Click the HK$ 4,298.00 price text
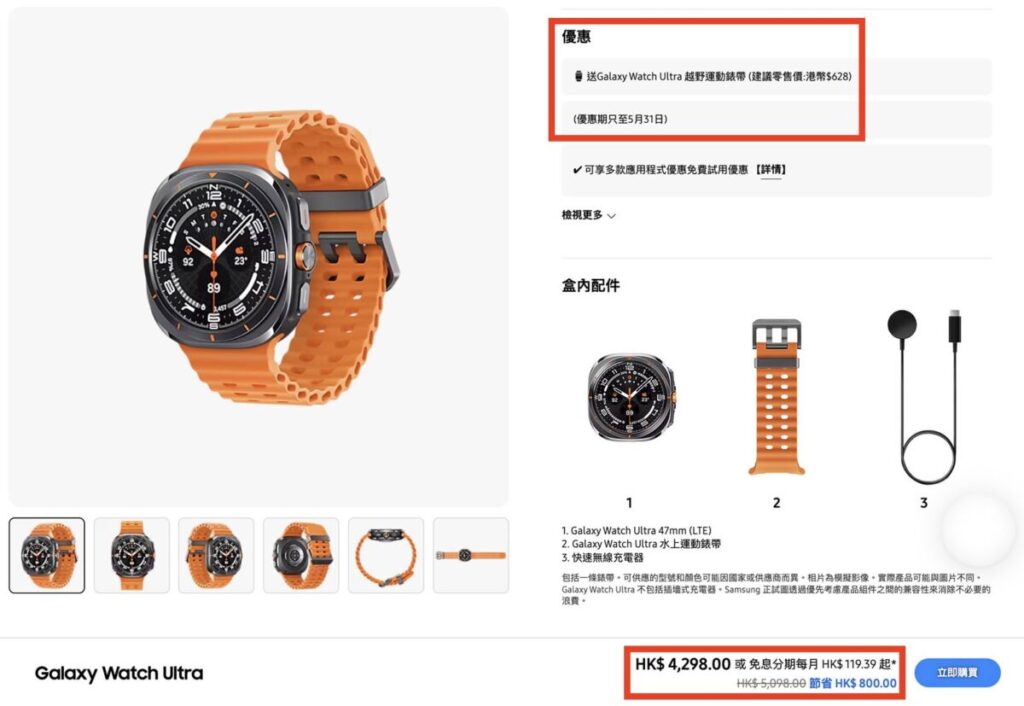This screenshot has height=706, width=1024. [x=682, y=664]
